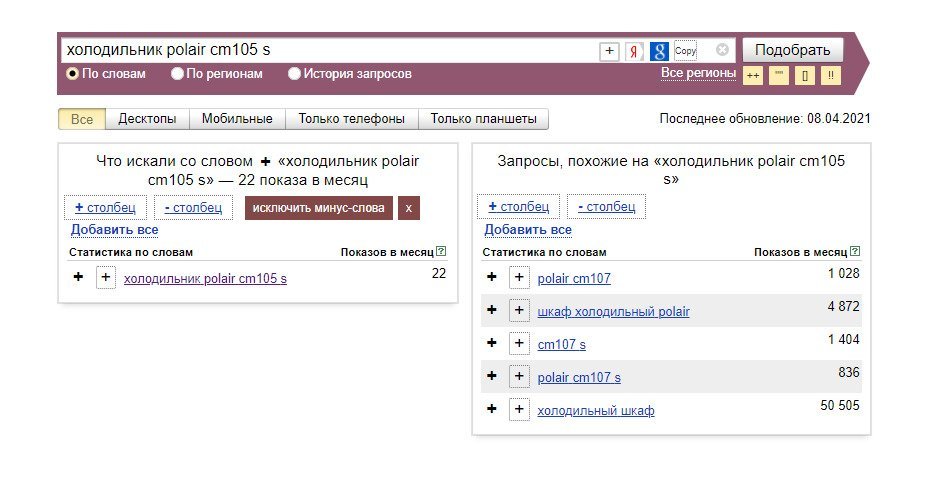This screenshot has width=952, height=492.
Task: Click the 'x' button next to минус-слова
Action: pos(409,208)
